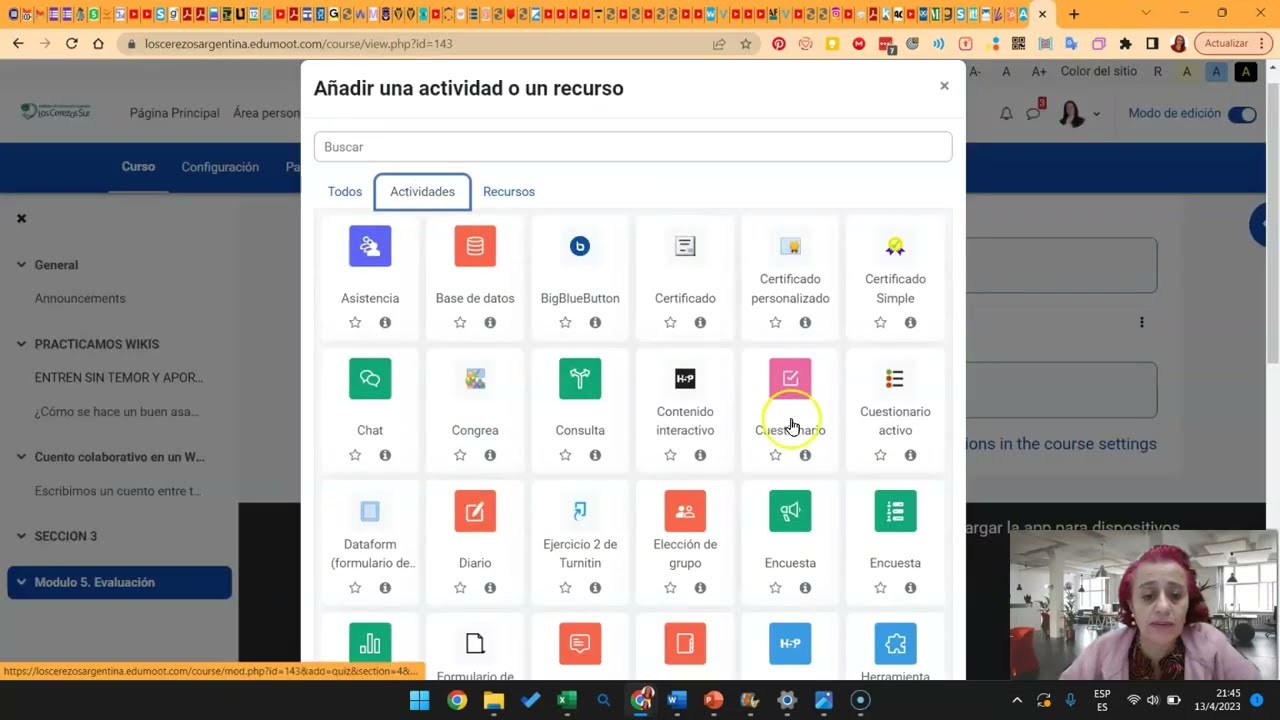1280x720 pixels.
Task: Launch Excel from the taskbar
Action: point(567,700)
